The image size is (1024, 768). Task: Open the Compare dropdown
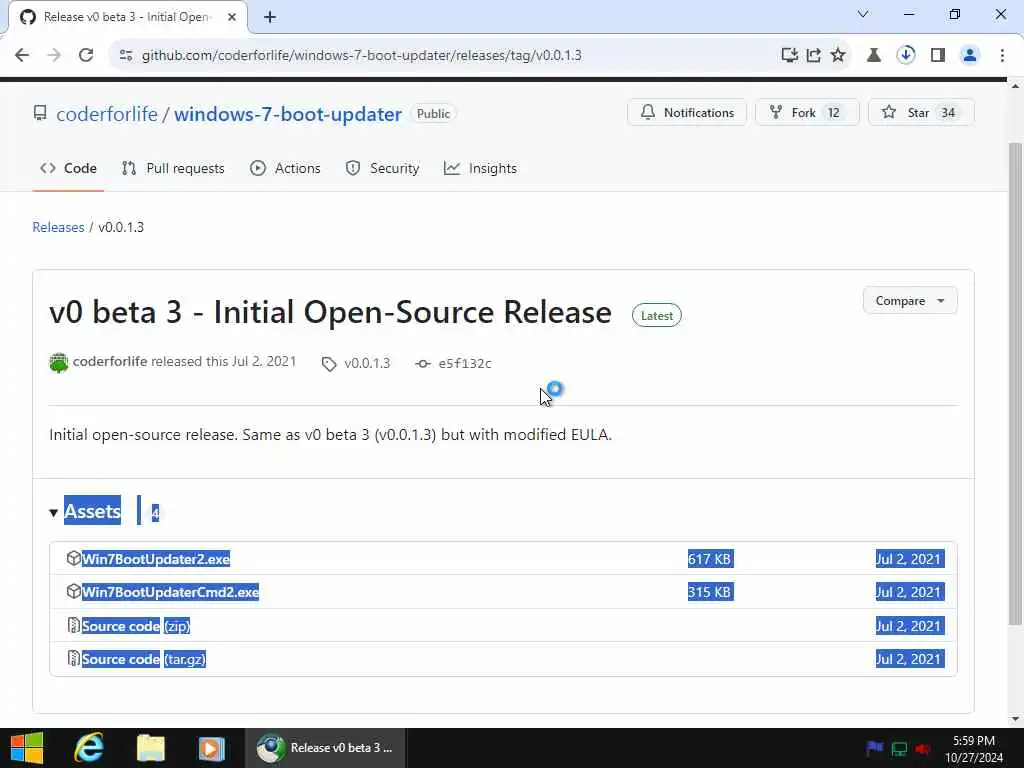[910, 300]
